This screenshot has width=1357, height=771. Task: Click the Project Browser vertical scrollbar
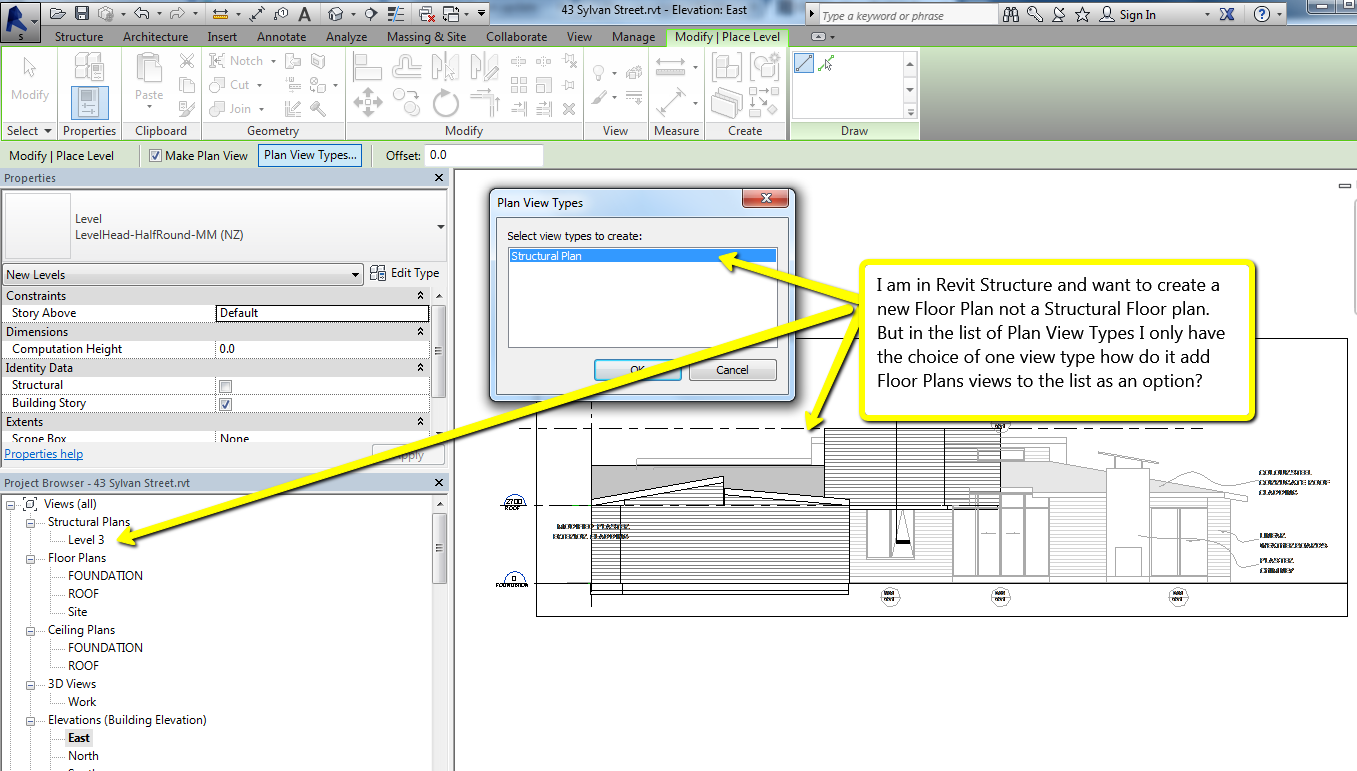(439, 548)
